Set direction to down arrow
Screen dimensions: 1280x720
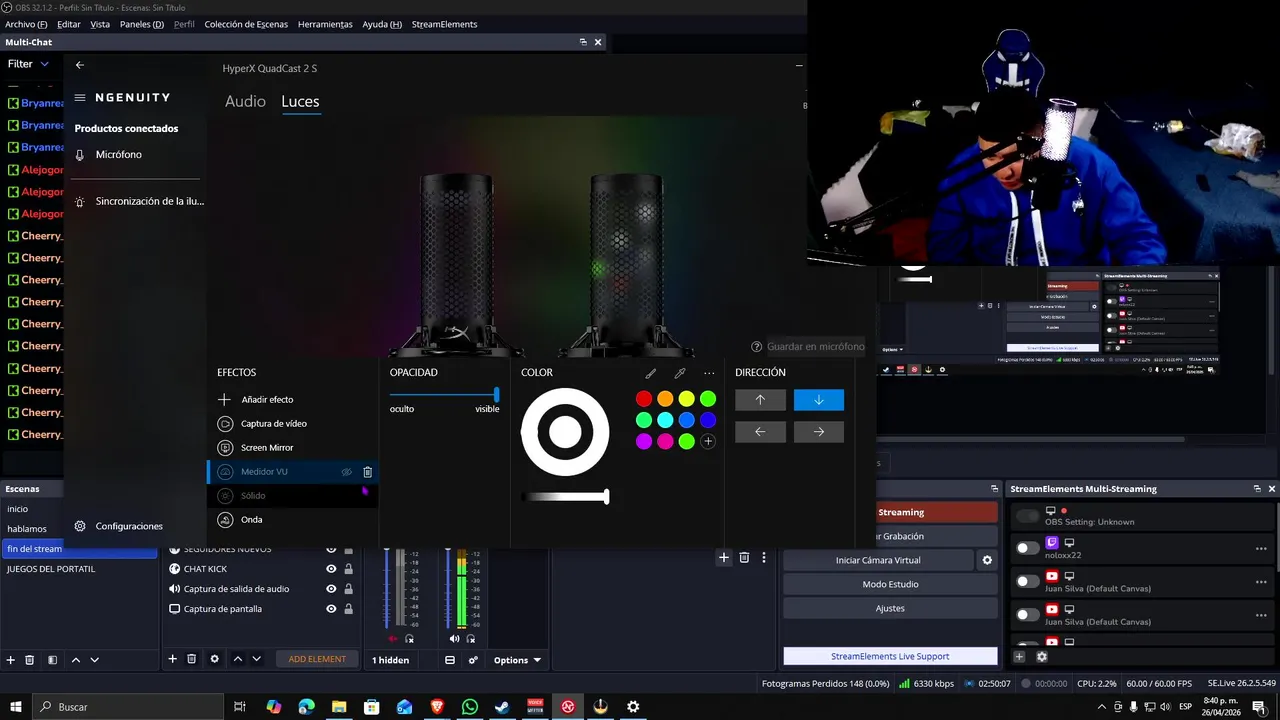click(x=819, y=400)
